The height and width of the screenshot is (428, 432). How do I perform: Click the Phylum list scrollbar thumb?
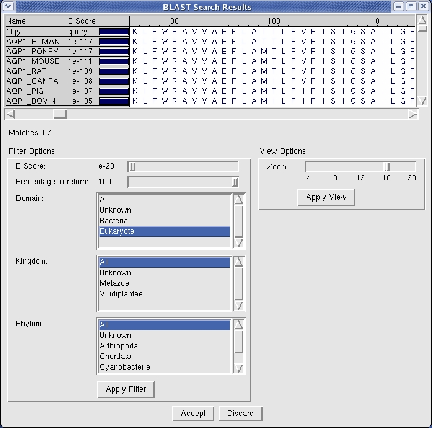[239, 341]
